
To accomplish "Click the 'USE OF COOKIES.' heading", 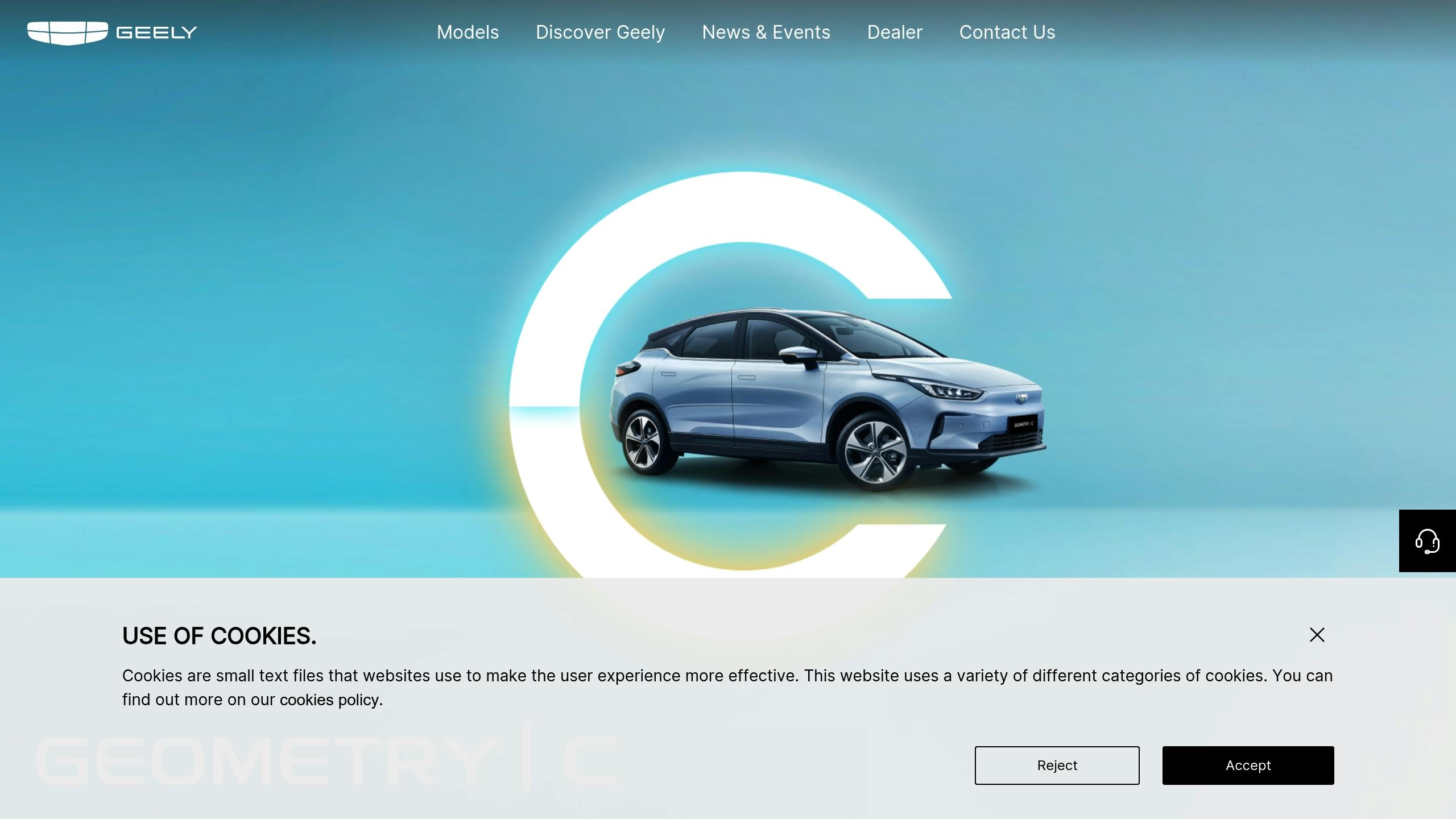I will 219,636.
